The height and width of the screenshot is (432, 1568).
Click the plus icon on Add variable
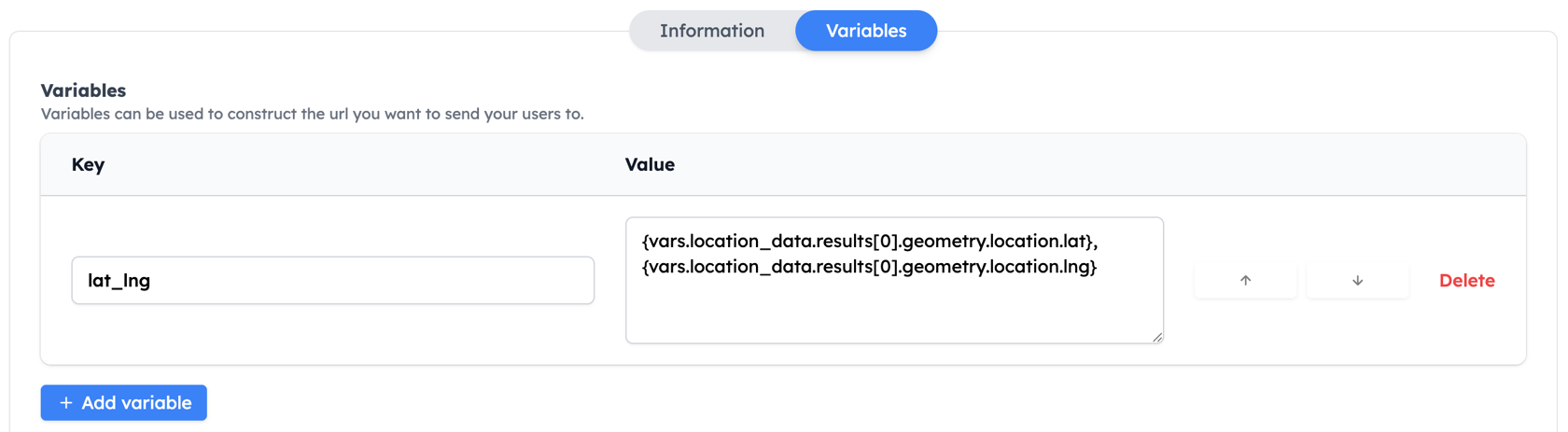click(x=65, y=403)
